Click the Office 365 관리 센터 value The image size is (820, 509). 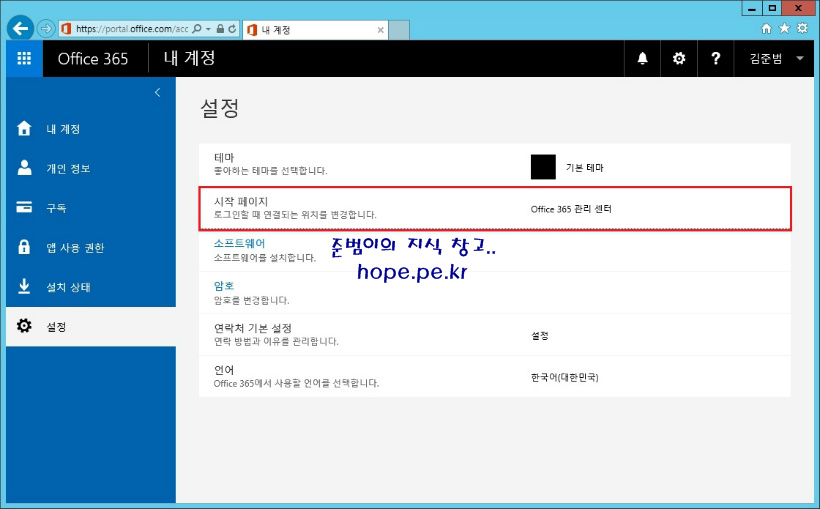tap(571, 209)
